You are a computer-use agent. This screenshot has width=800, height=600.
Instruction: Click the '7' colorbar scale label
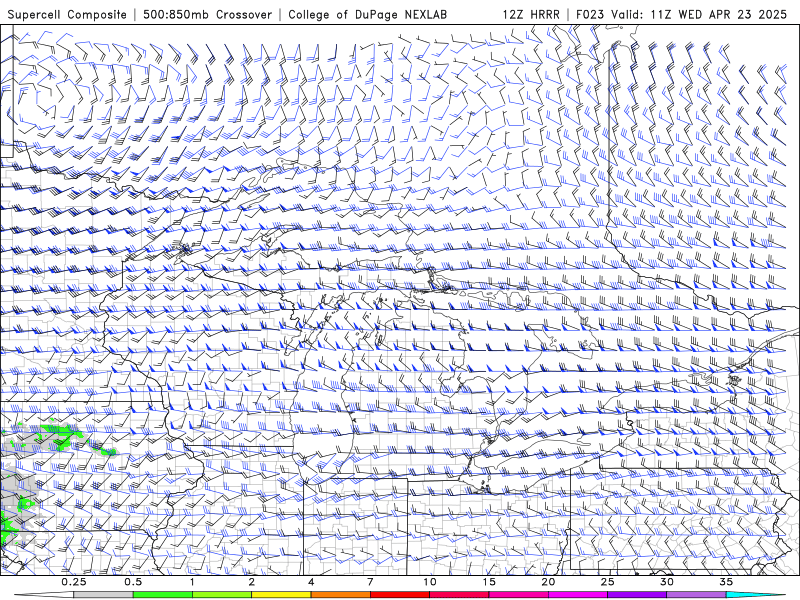[370, 582]
